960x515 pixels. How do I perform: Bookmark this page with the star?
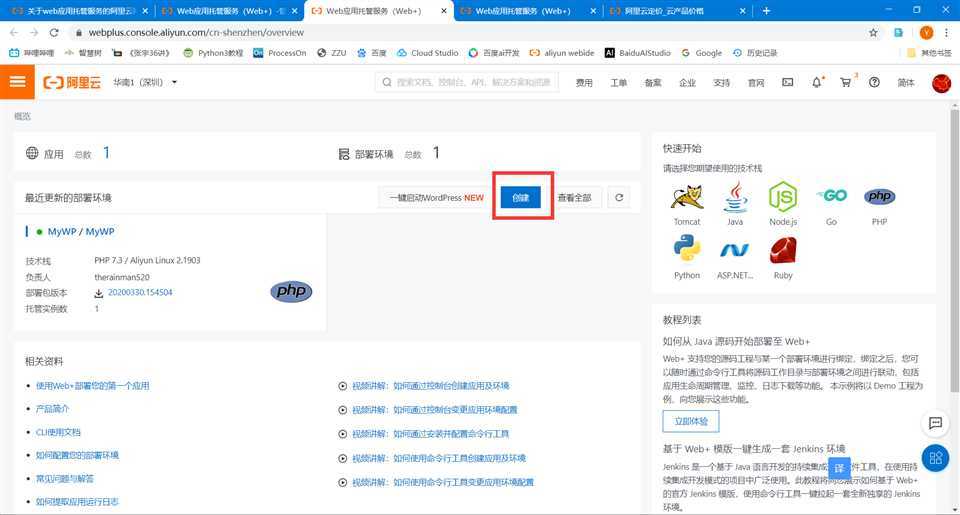tap(873, 32)
